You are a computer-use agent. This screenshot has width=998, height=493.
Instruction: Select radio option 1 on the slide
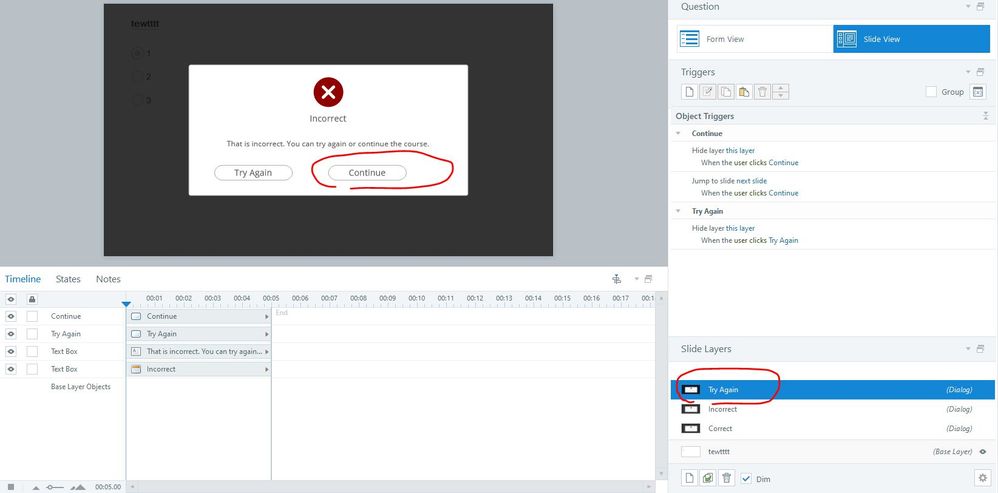(x=136, y=53)
